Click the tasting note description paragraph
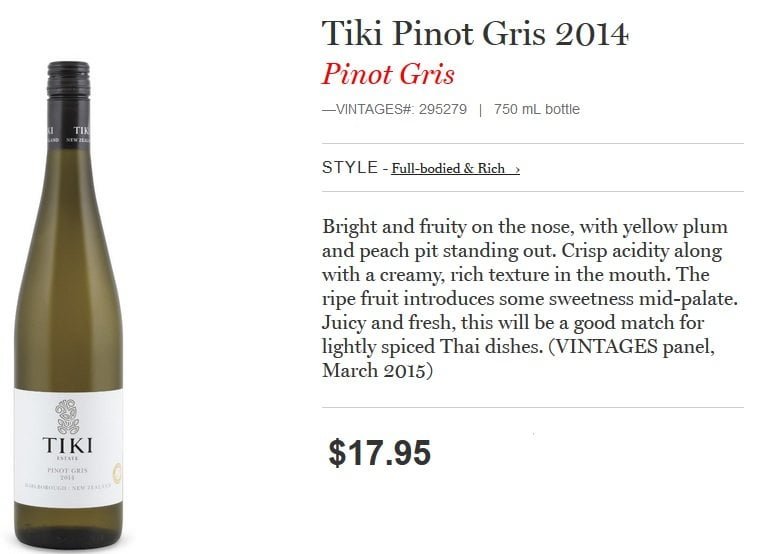757x554 pixels. (530, 298)
